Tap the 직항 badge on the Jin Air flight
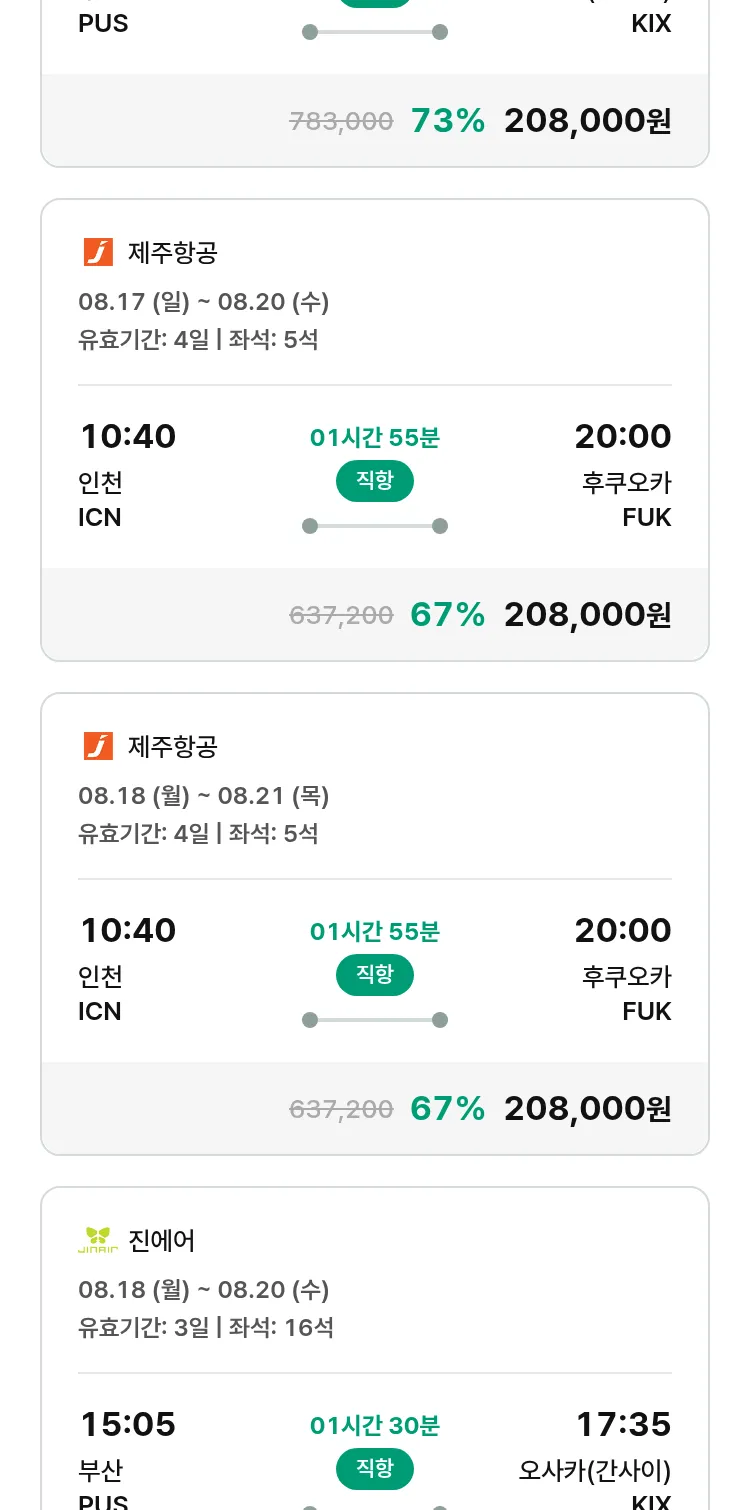The height and width of the screenshot is (1510, 750). coord(375,1469)
